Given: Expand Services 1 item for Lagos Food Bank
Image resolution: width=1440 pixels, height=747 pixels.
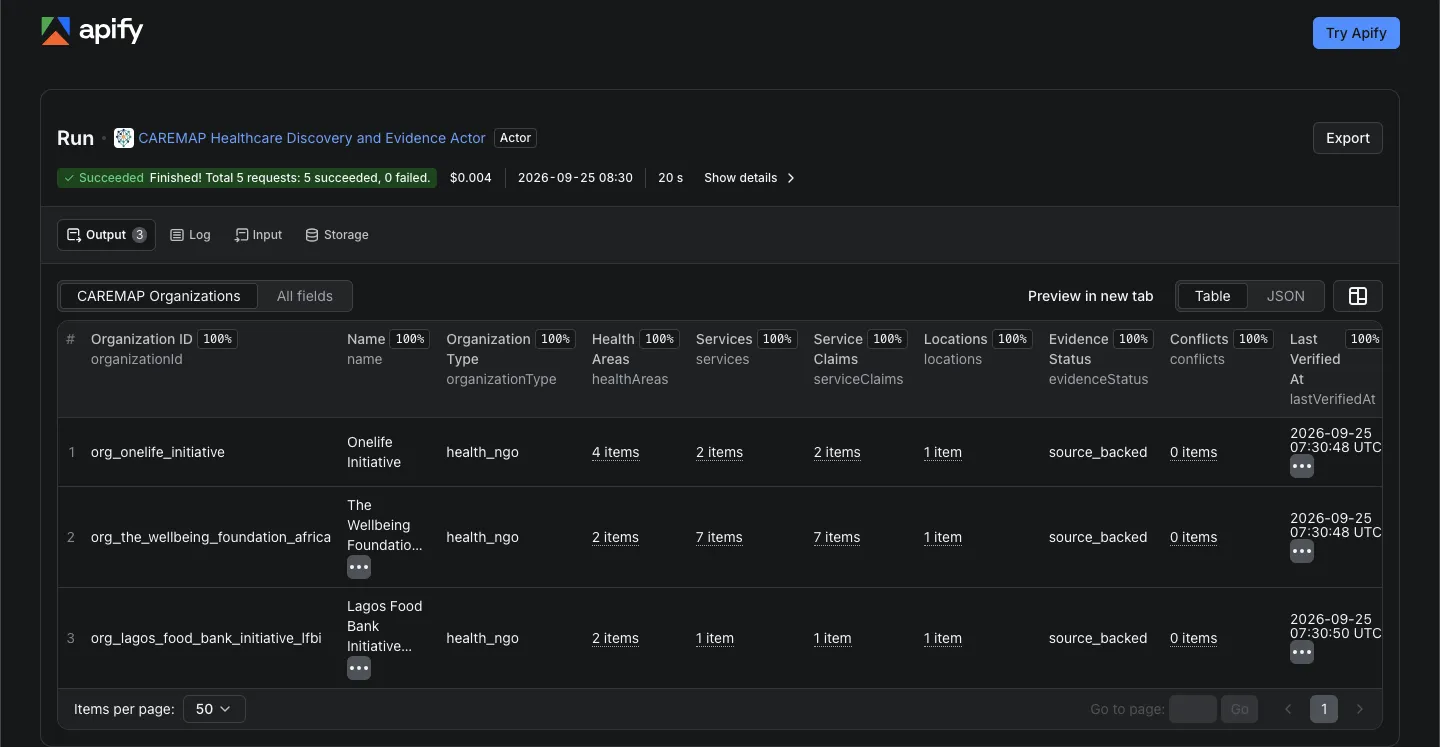Looking at the screenshot, I should tap(715, 638).
